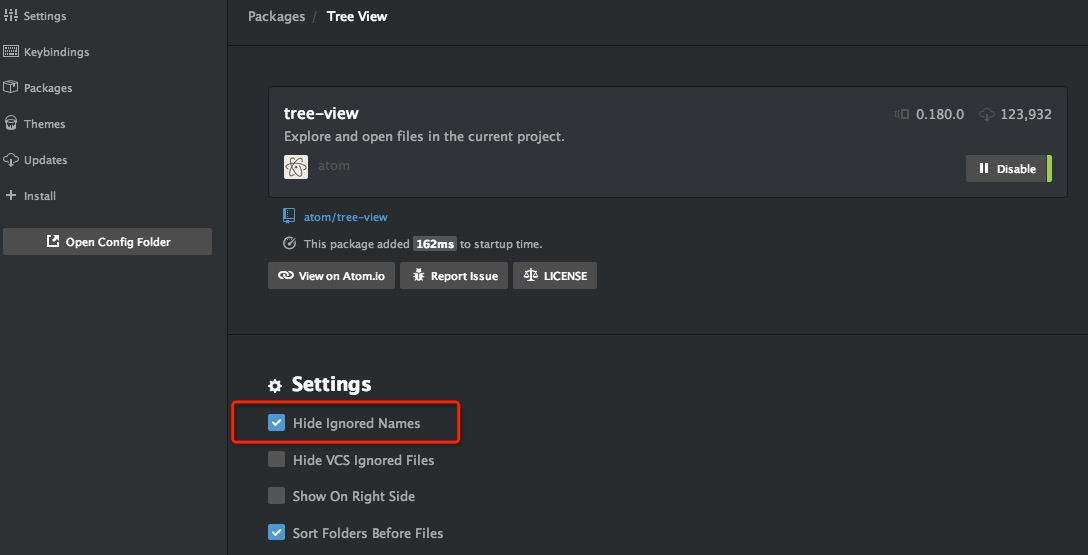
Task: Click the 123,932 downloads count
Action: [x=1026, y=114]
